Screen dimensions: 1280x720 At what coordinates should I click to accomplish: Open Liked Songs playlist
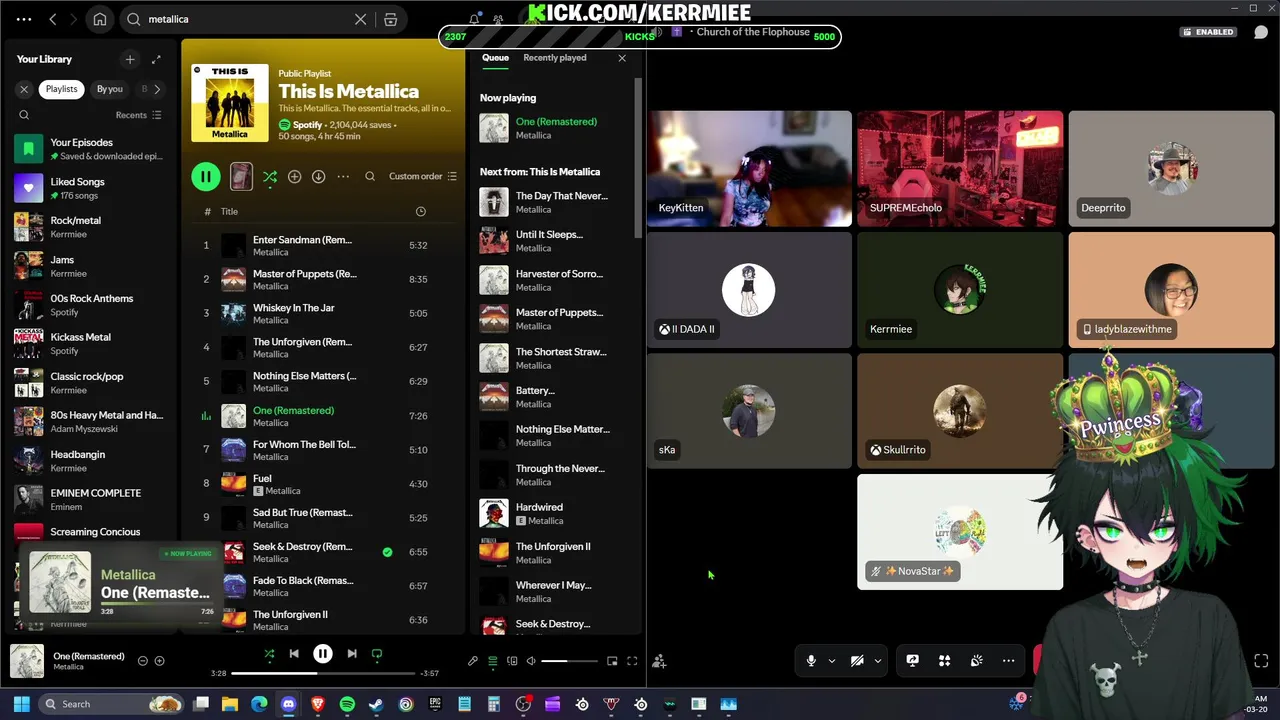click(90, 187)
